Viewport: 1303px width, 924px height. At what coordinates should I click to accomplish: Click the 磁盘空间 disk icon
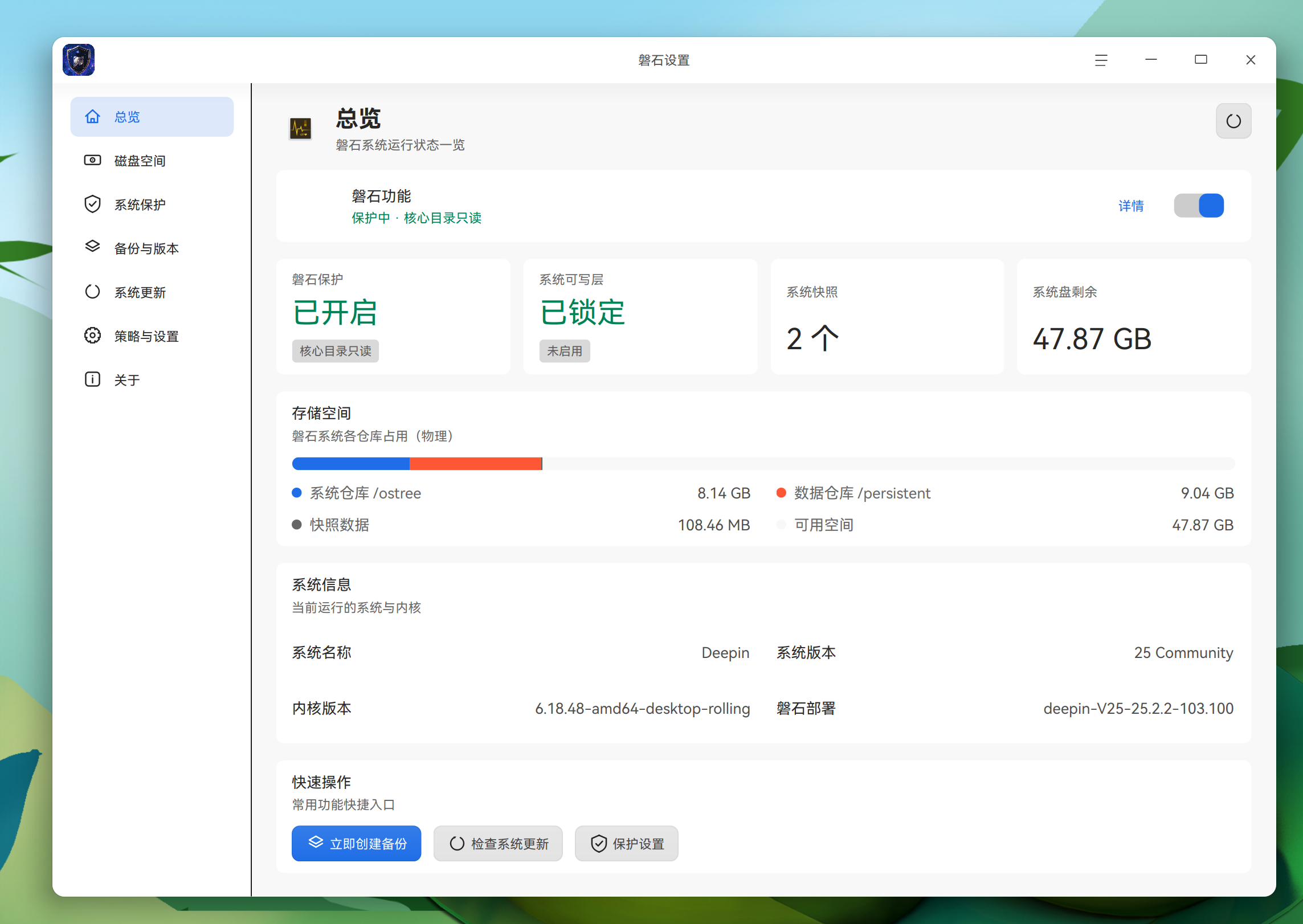pyautogui.click(x=92, y=161)
